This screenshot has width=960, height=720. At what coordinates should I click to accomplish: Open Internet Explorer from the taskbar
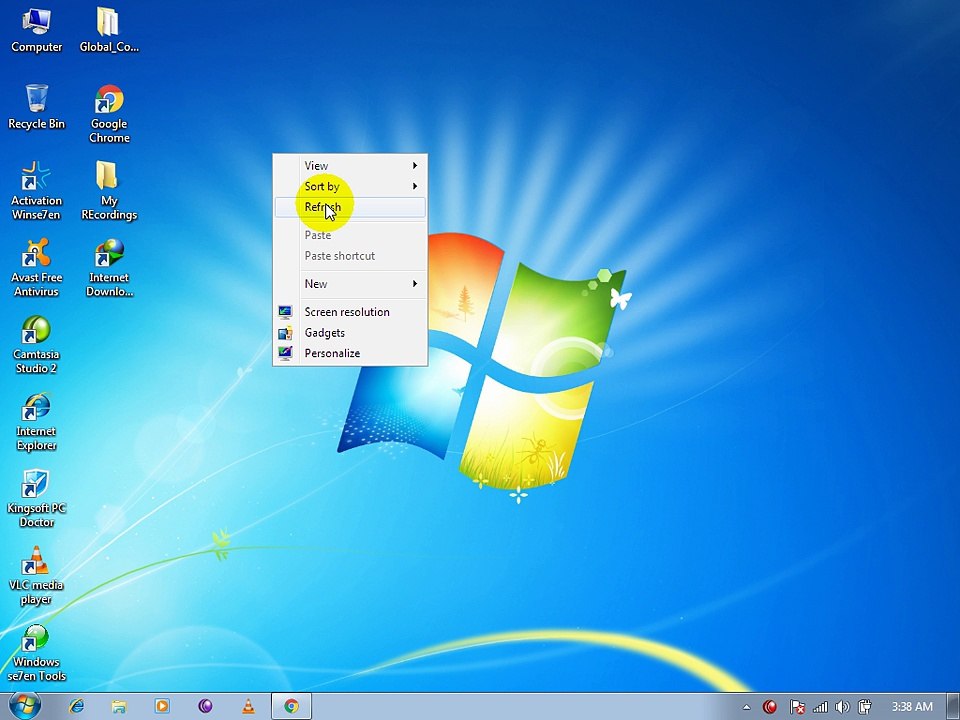pyautogui.click(x=76, y=707)
